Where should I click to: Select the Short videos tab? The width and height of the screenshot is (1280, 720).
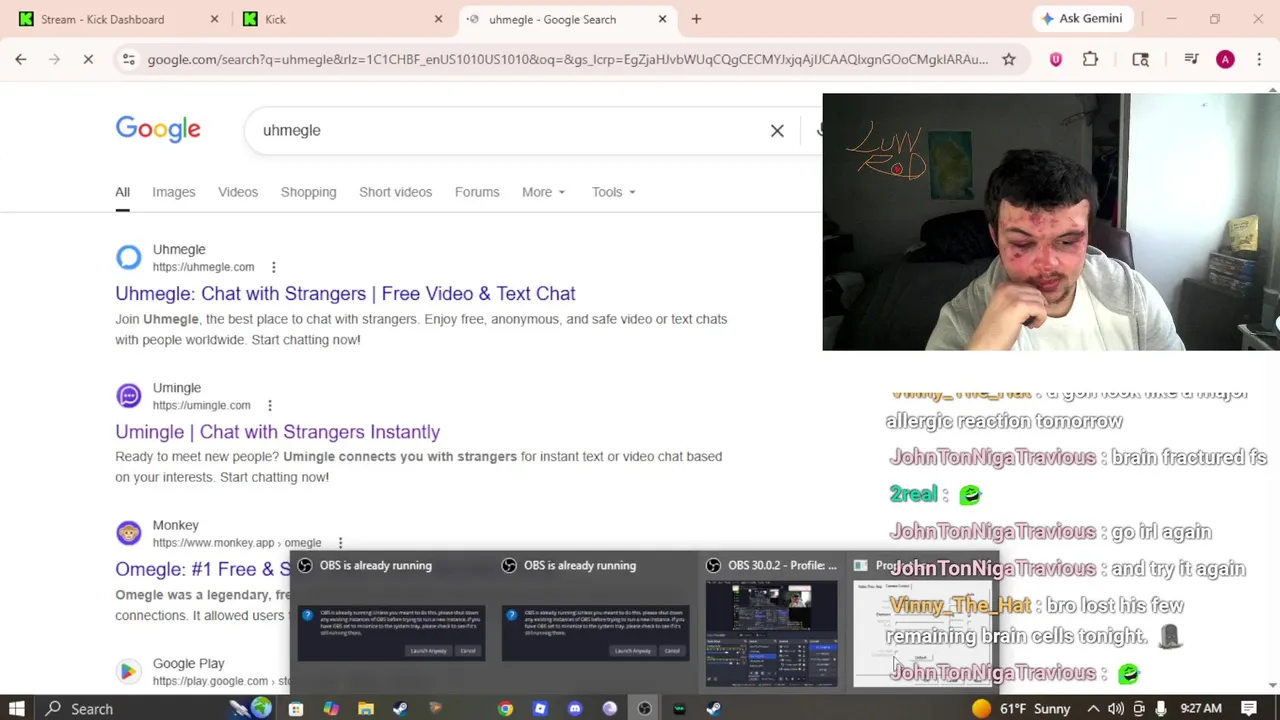click(x=395, y=192)
